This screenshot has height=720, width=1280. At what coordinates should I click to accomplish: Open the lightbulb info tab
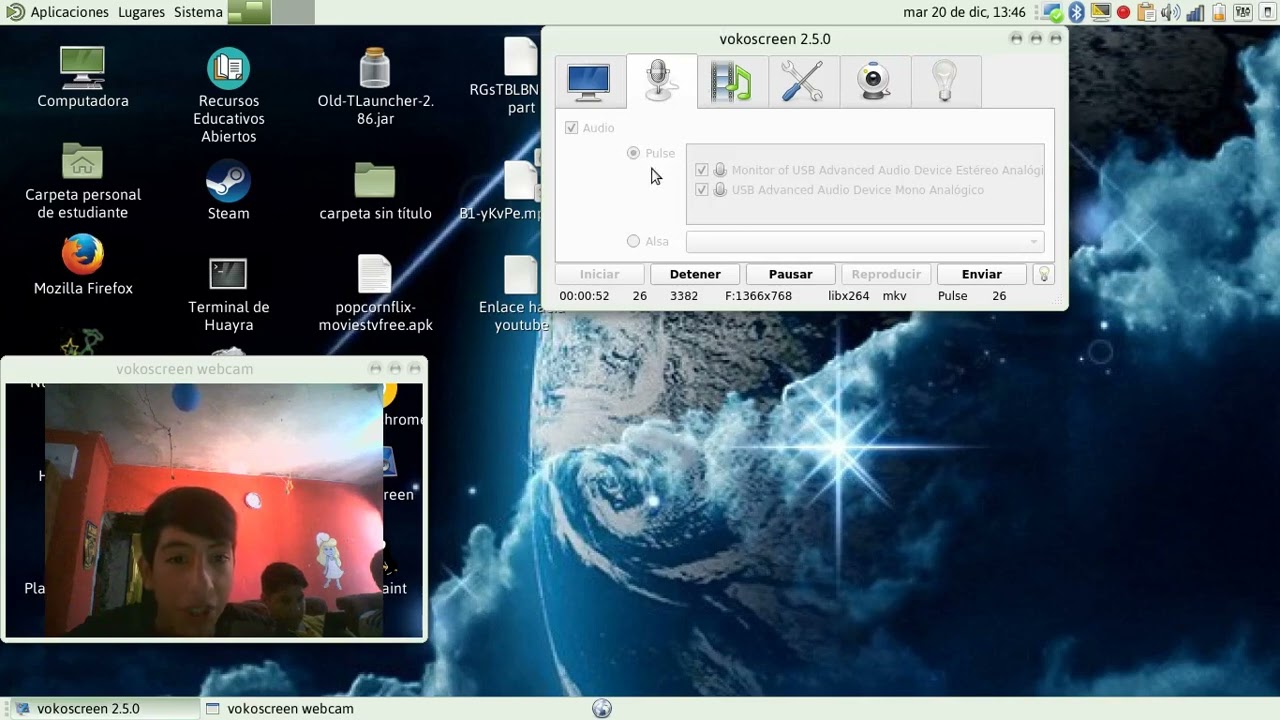click(x=945, y=81)
